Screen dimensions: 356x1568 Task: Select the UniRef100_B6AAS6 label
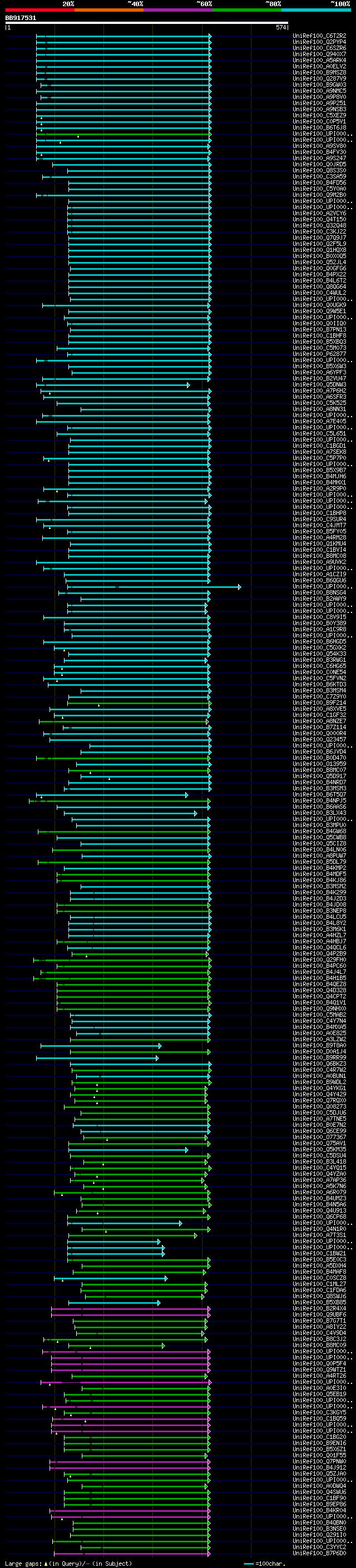(x=319, y=807)
